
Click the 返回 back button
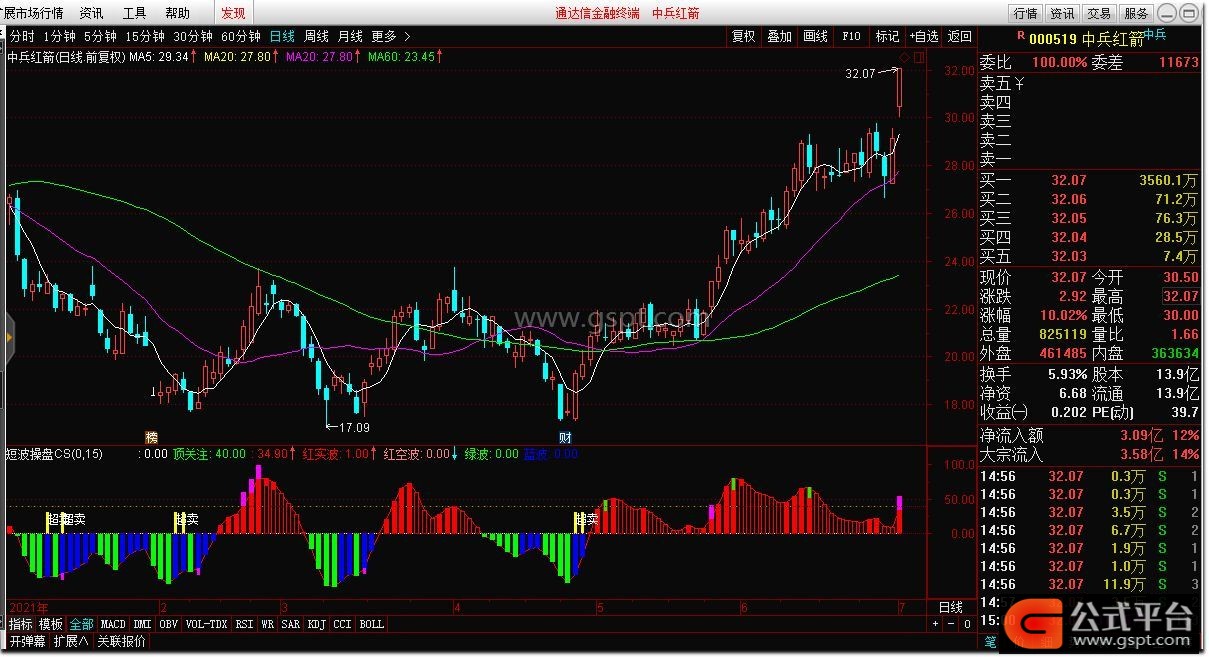(x=959, y=36)
